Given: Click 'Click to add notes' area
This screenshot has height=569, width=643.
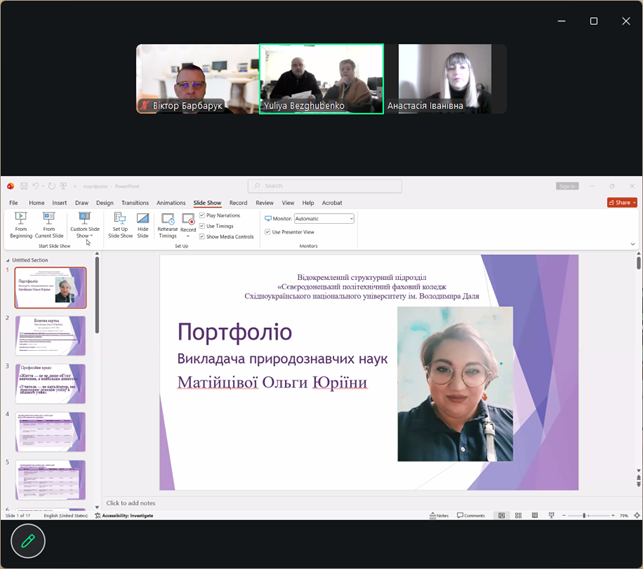Looking at the screenshot, I should (x=131, y=503).
